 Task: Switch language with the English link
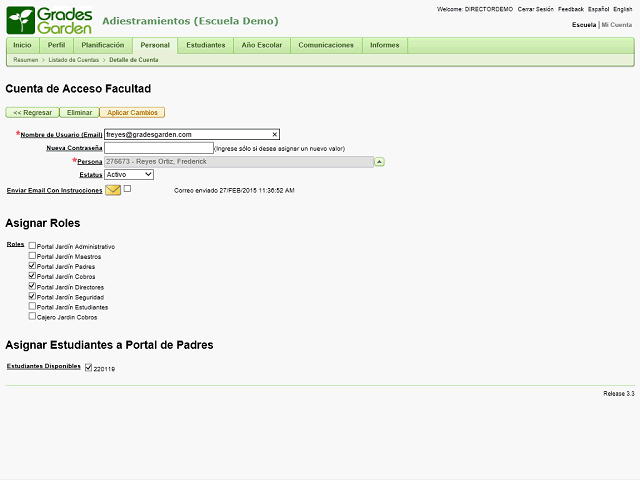624,9
